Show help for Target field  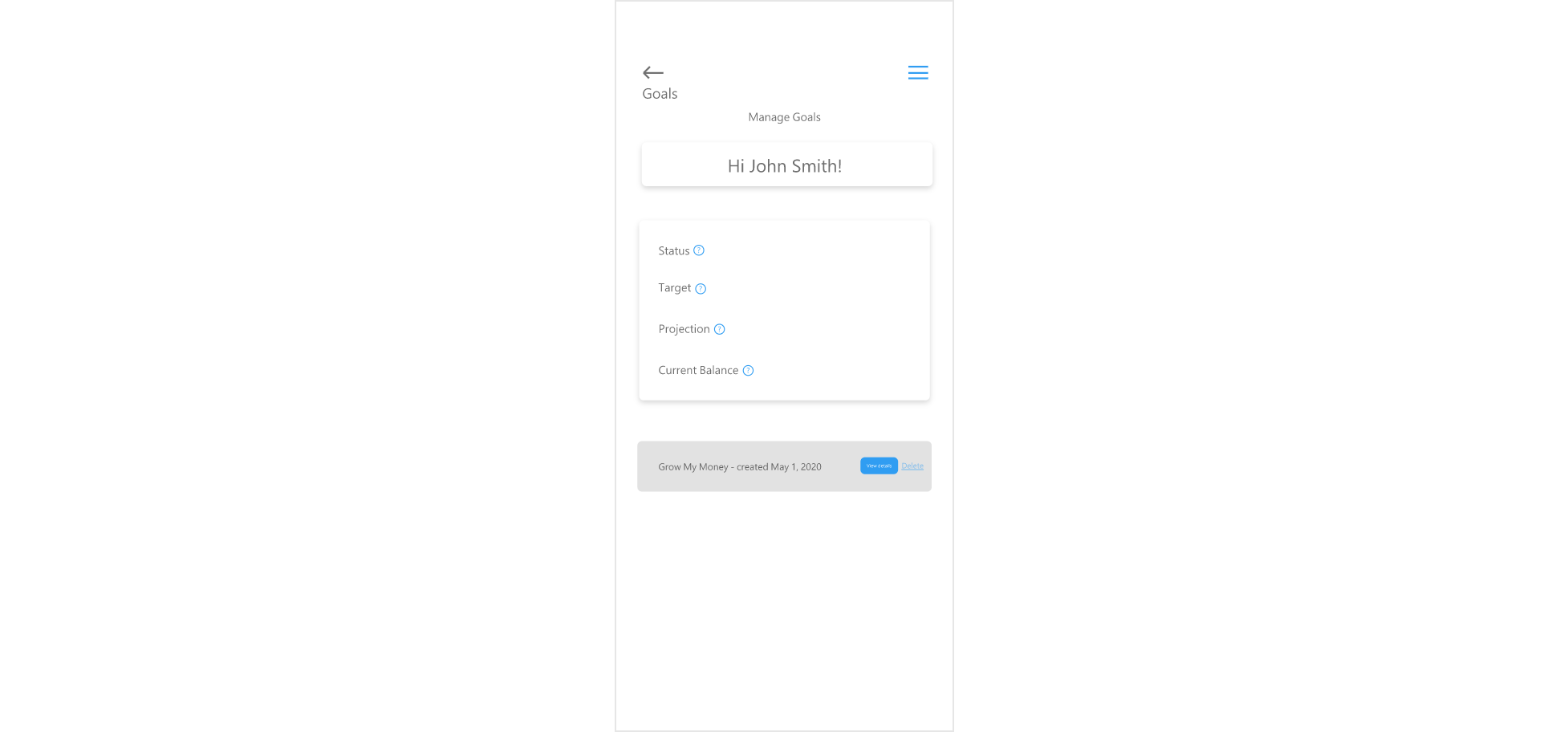coord(701,289)
